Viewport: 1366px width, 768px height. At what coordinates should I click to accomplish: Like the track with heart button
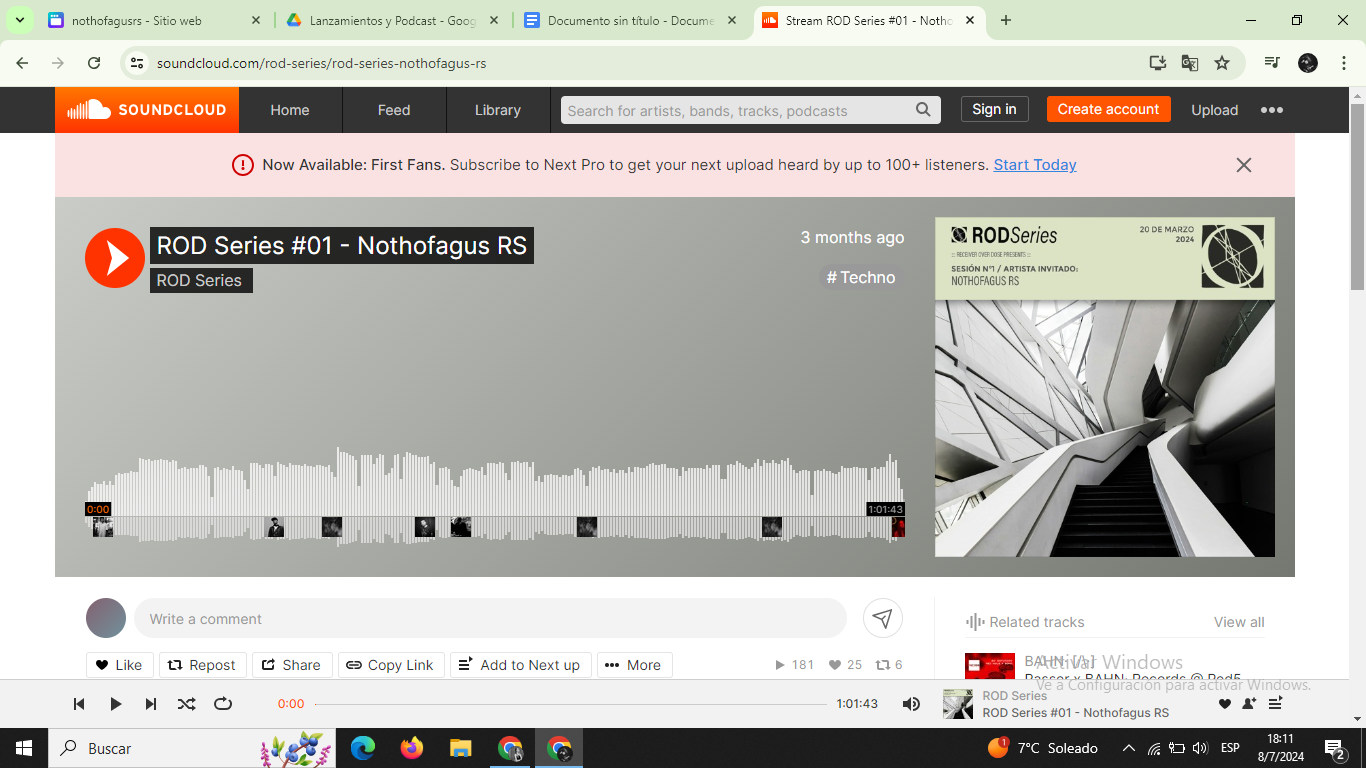click(x=120, y=665)
